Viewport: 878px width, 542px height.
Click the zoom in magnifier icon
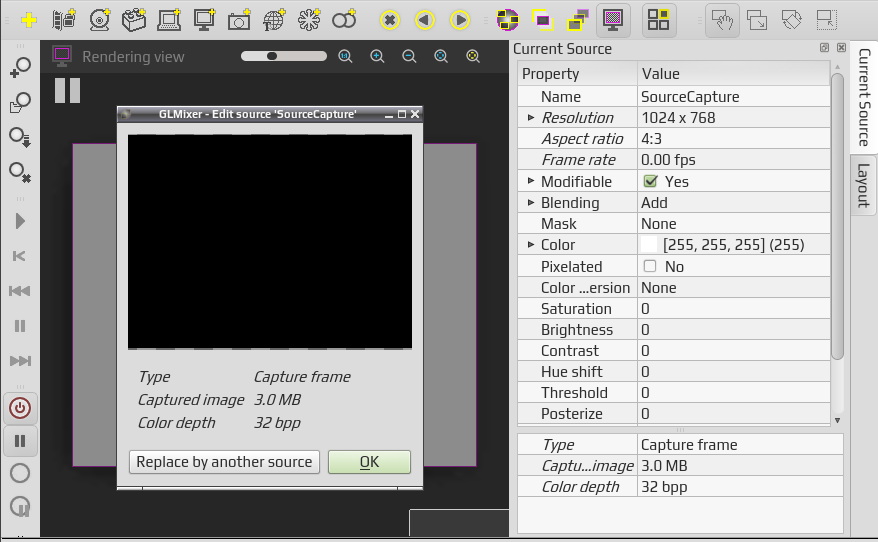pyautogui.click(x=377, y=56)
